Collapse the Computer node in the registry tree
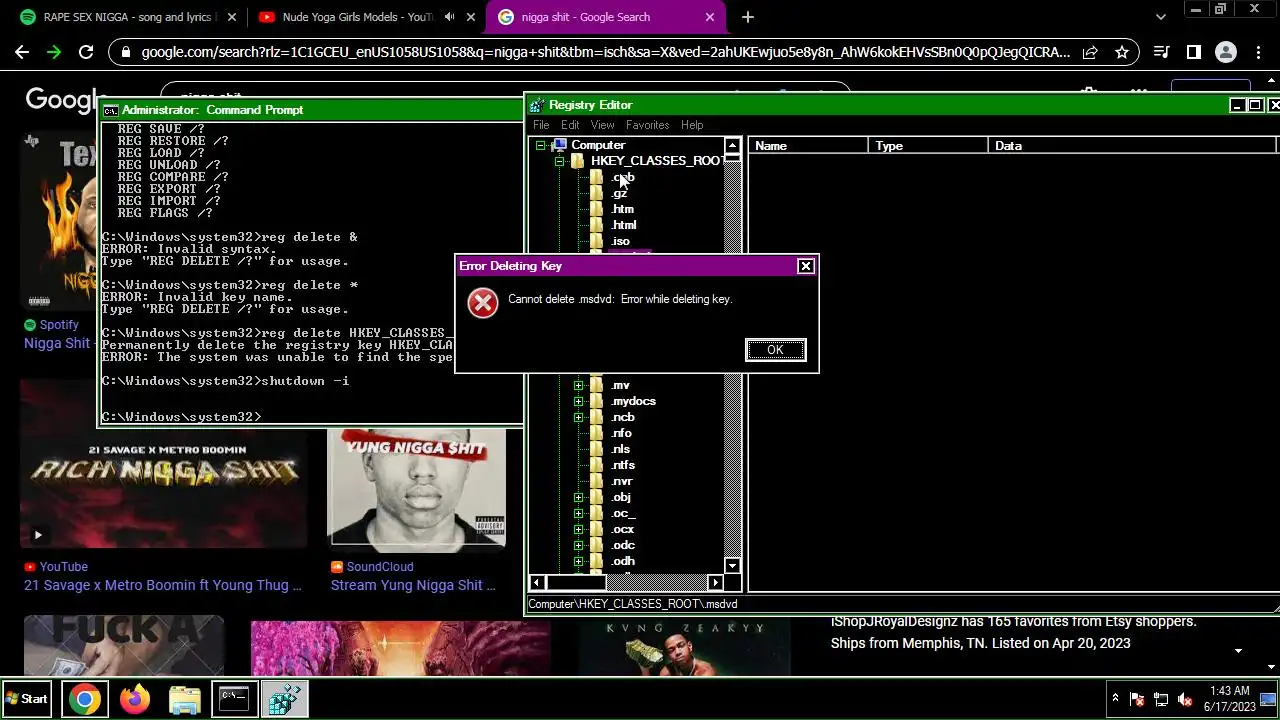 pyautogui.click(x=541, y=145)
